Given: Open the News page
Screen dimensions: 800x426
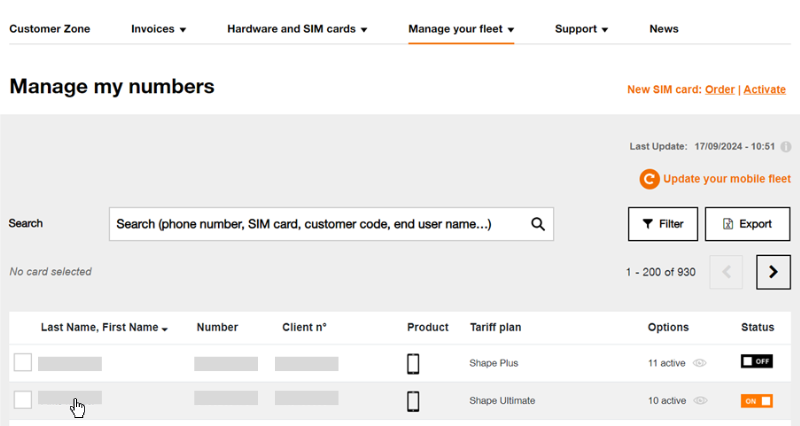Looking at the screenshot, I should pos(664,29).
